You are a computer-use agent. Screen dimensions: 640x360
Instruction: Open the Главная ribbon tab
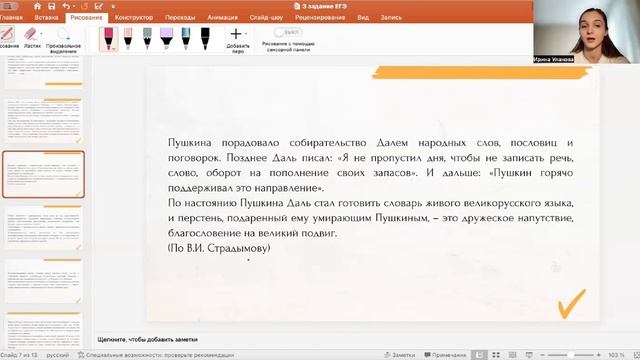11,18
